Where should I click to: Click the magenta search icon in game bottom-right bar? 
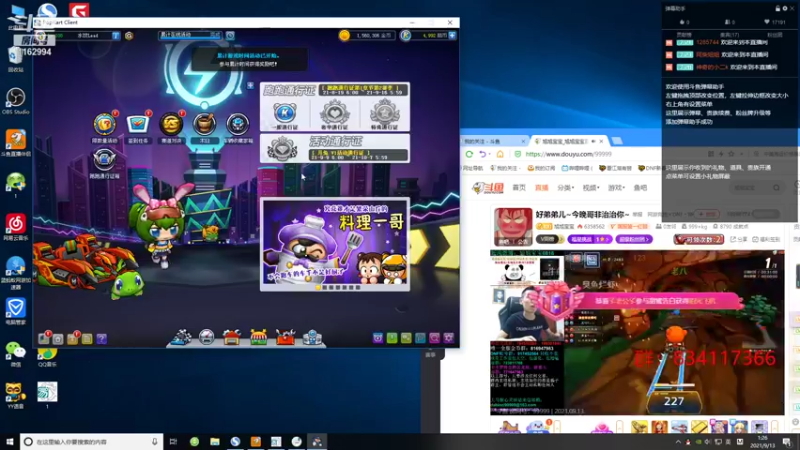tap(434, 338)
